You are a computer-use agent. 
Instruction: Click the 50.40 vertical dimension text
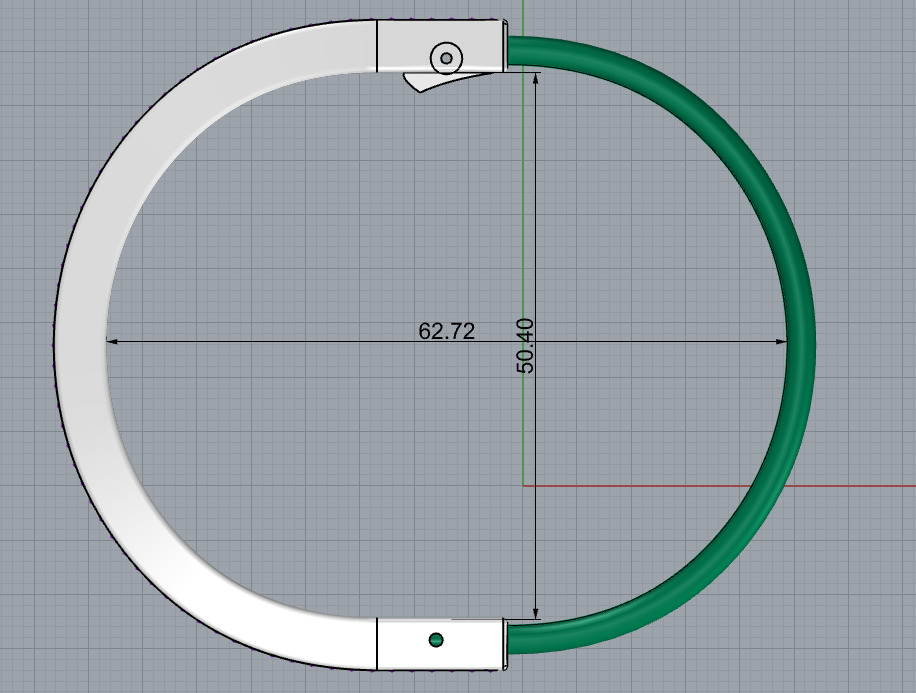[525, 345]
